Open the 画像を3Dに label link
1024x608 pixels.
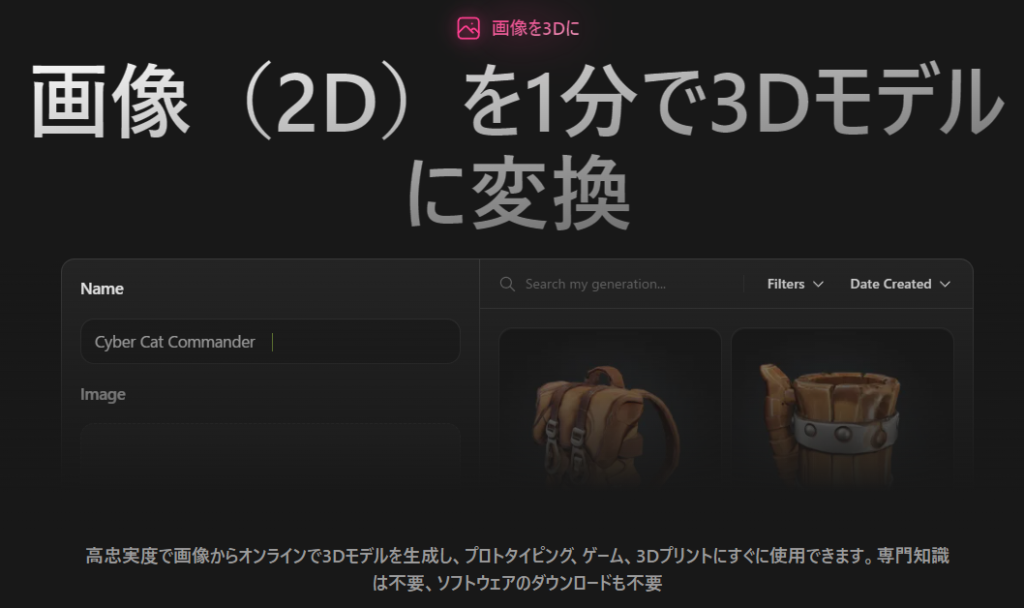pos(535,28)
